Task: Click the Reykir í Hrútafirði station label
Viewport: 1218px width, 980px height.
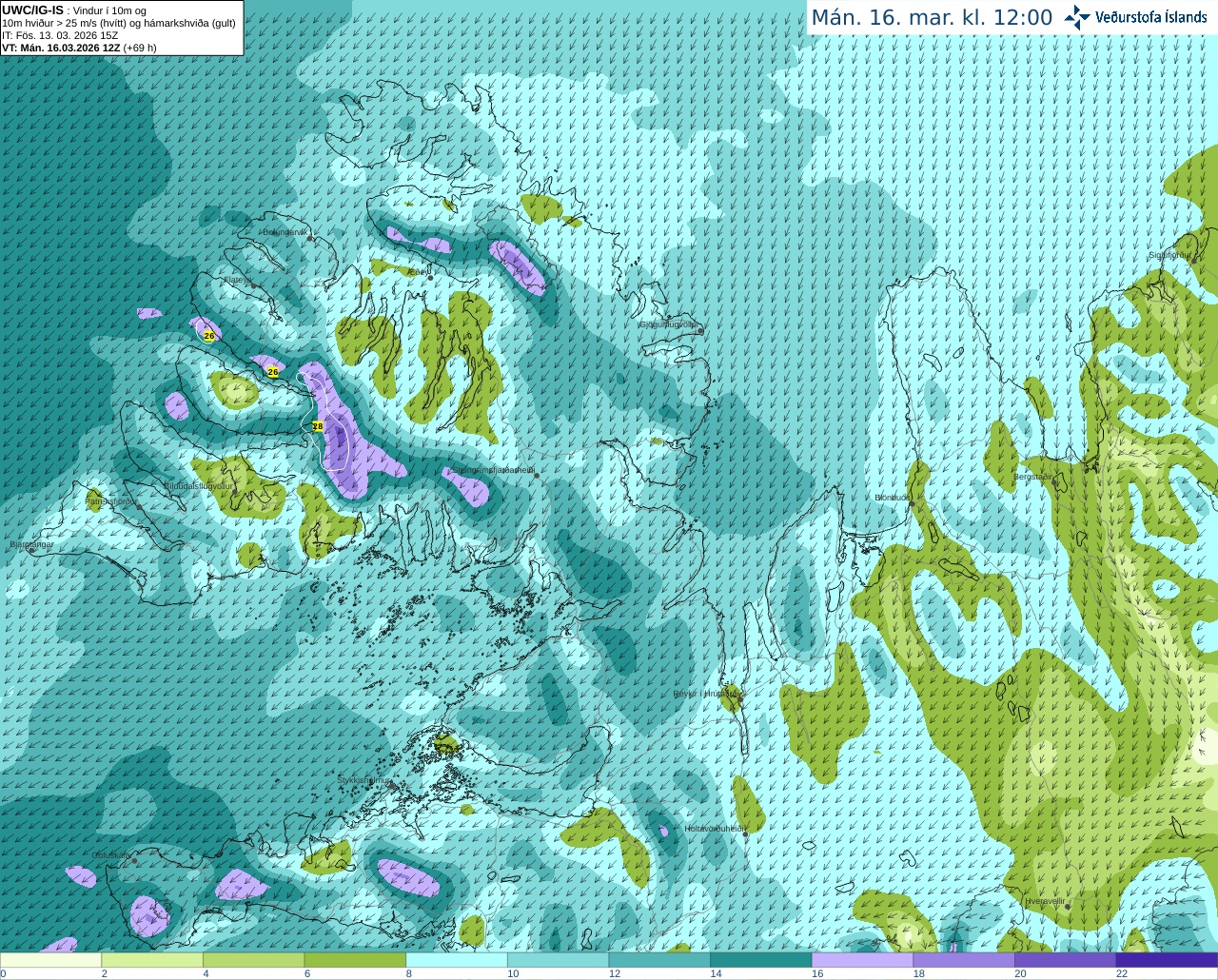Action: click(707, 694)
